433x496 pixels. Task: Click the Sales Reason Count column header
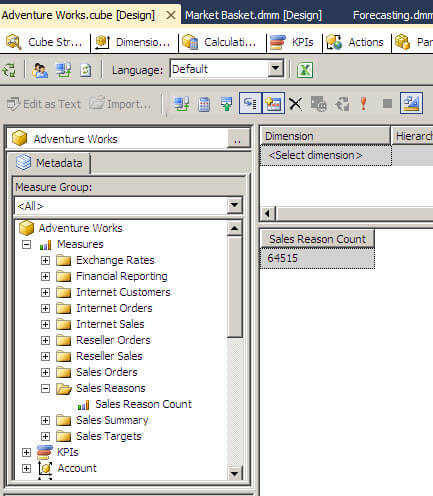[x=317, y=239]
